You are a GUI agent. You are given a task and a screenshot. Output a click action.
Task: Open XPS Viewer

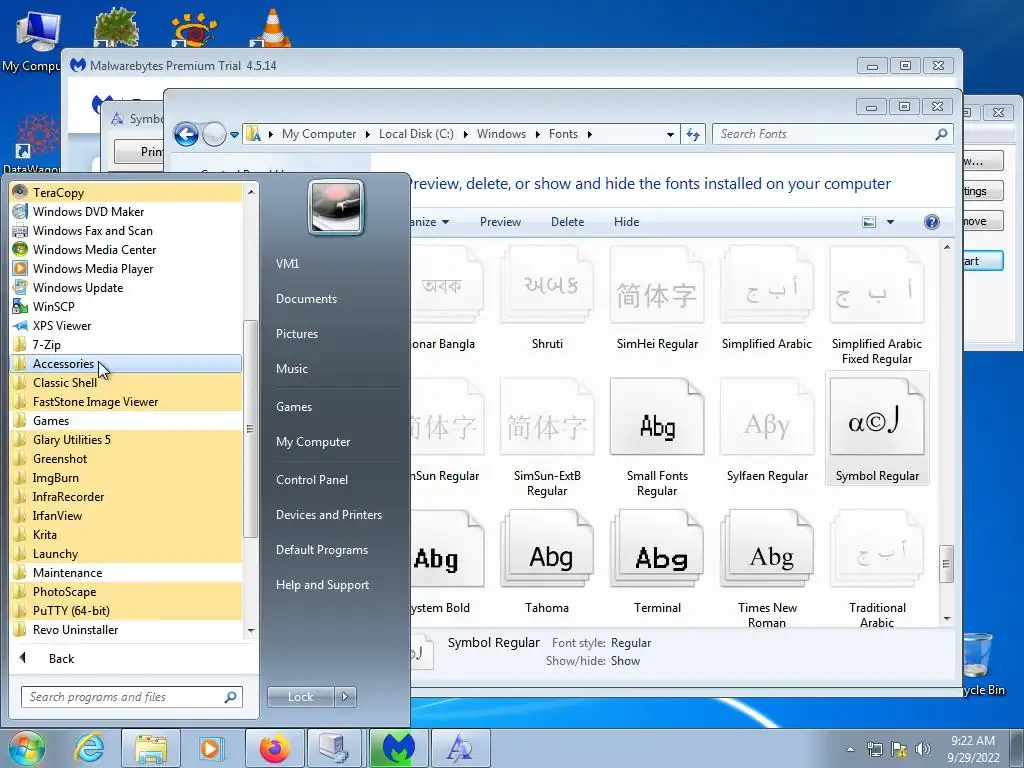pyautogui.click(x=126, y=325)
